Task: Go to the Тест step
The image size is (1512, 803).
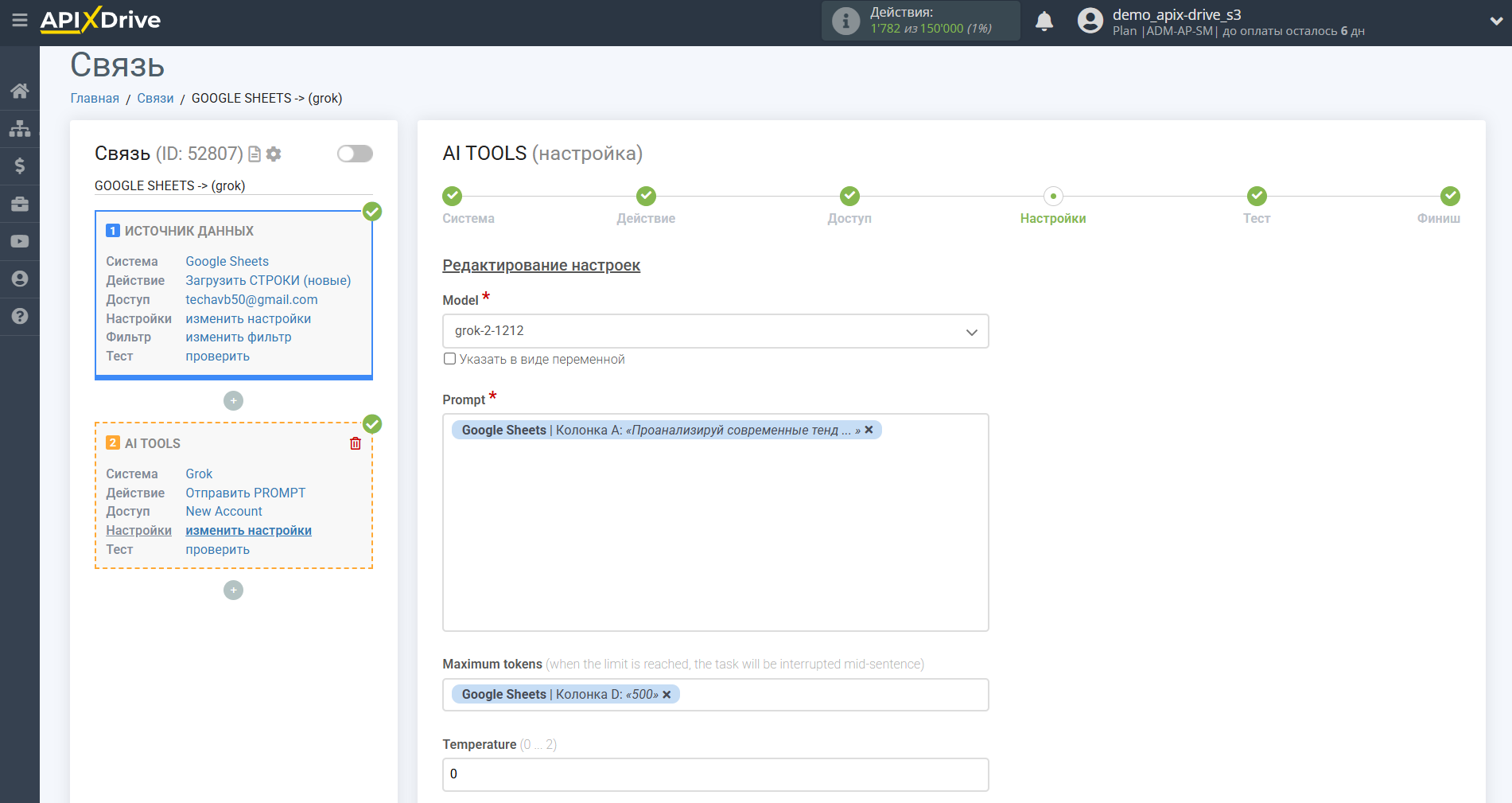Action: pyautogui.click(x=1256, y=197)
